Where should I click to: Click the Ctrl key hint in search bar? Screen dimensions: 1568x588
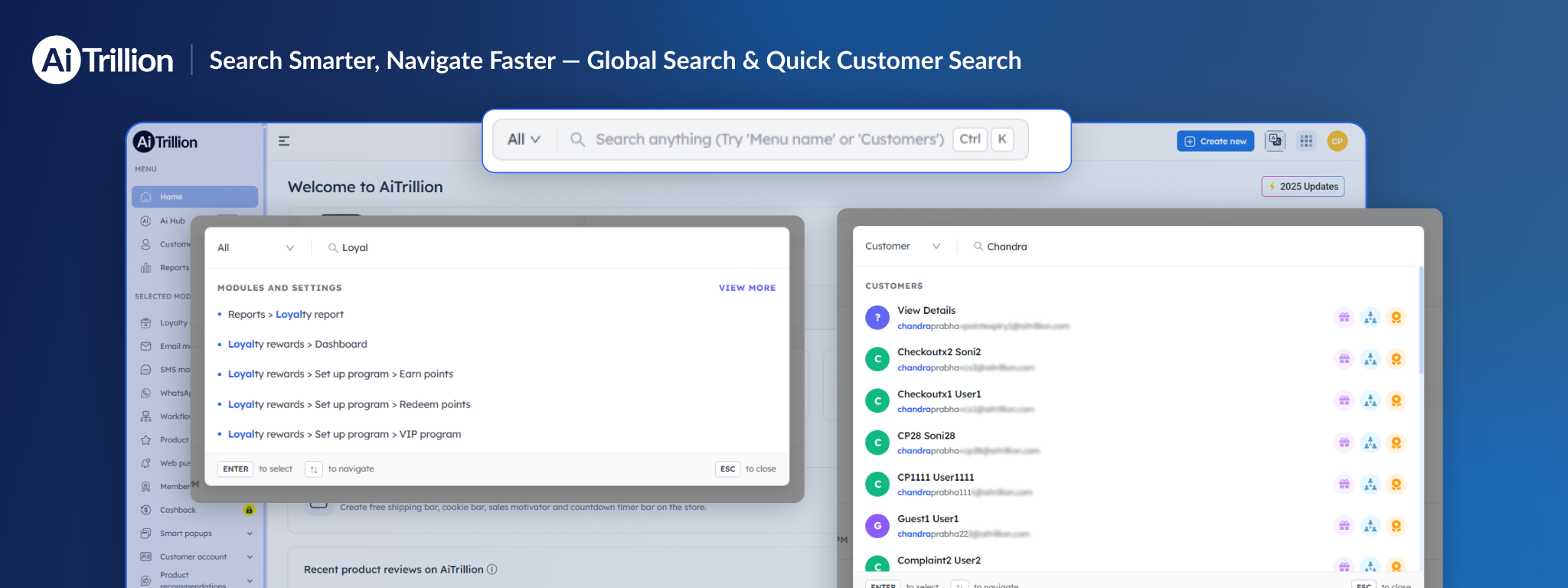pos(970,139)
